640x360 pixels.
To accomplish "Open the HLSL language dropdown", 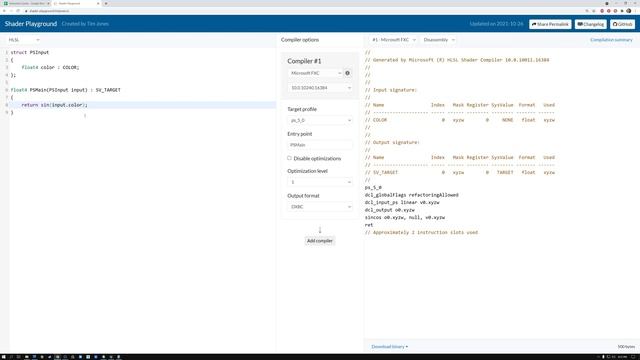I will (x=24, y=40).
